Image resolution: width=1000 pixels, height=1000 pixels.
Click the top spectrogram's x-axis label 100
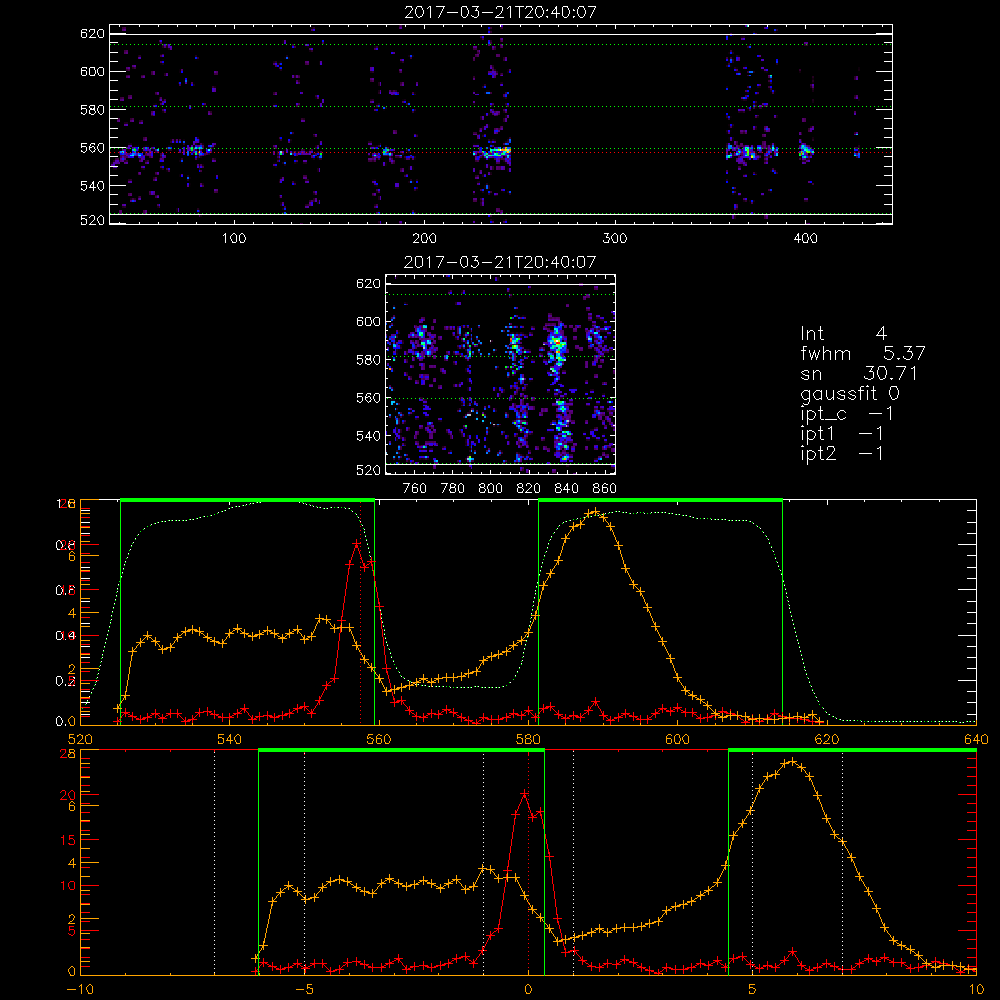click(x=234, y=239)
